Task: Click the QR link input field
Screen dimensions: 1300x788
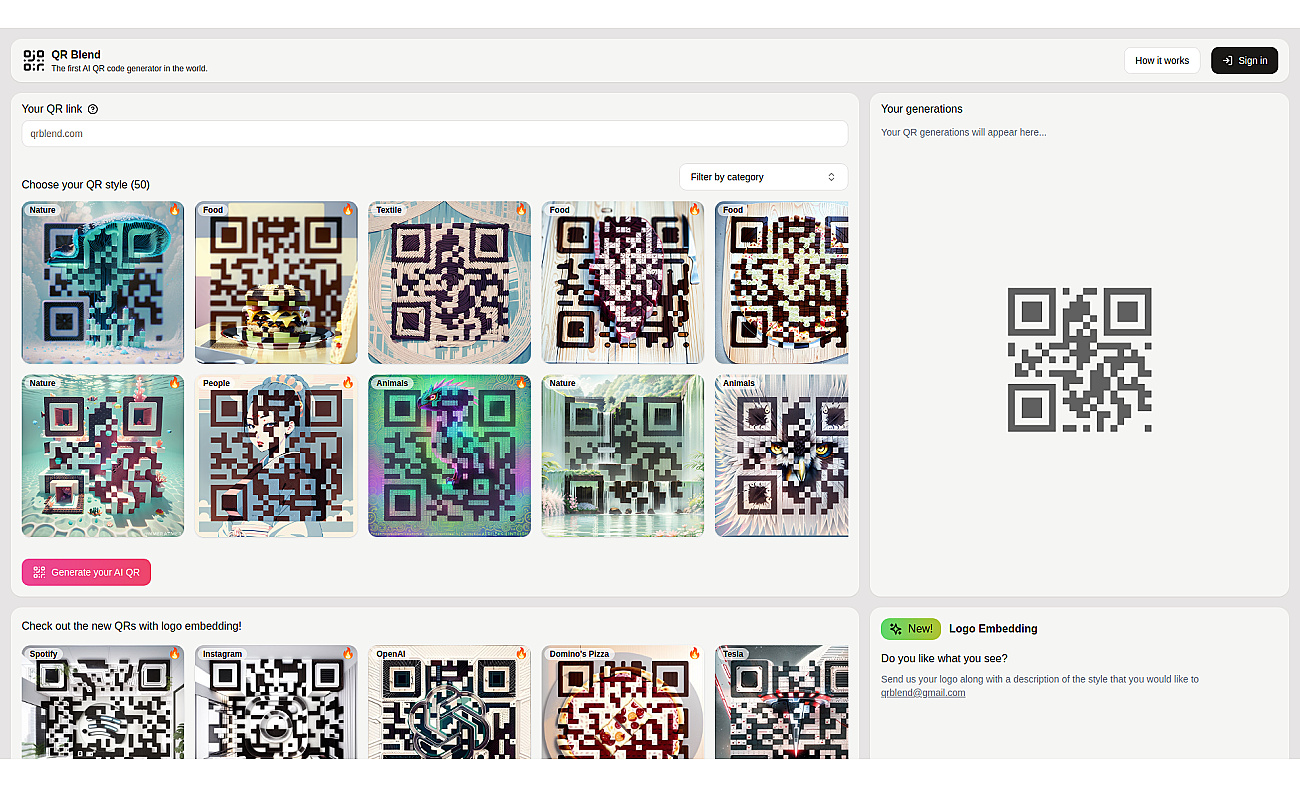Action: click(x=435, y=133)
